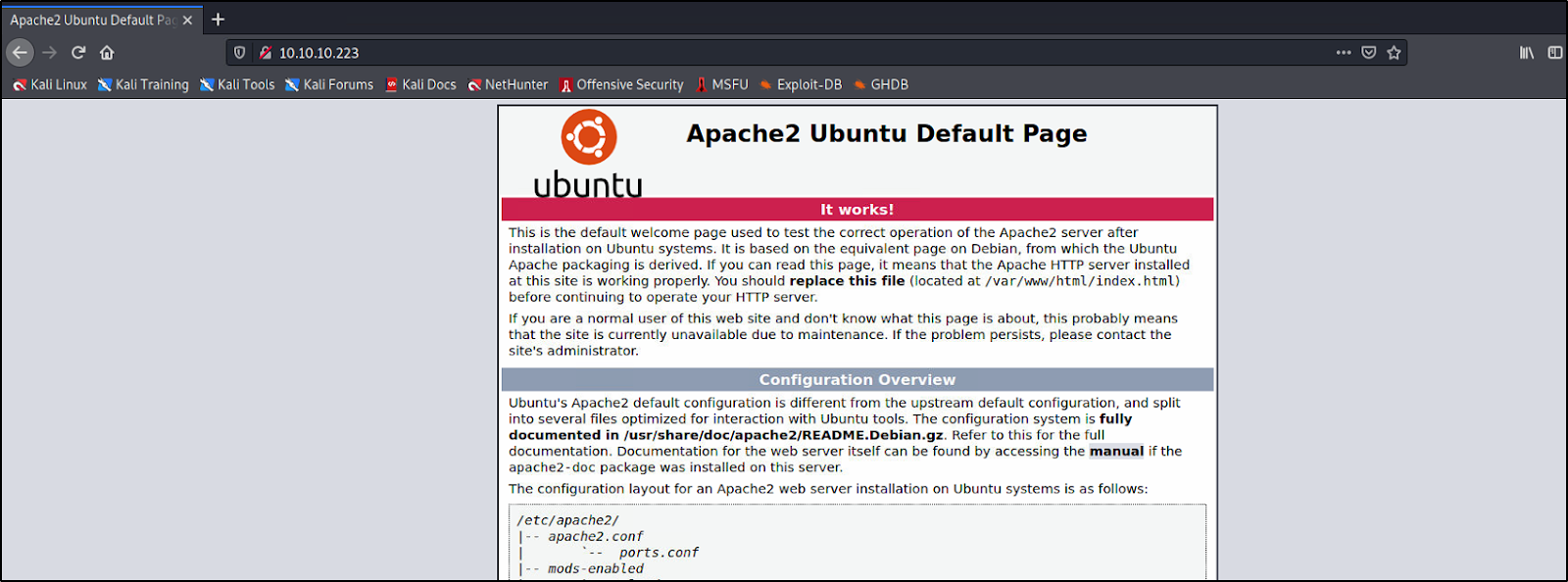Open MSFU bookmark
1568x582 pixels.
tap(722, 84)
